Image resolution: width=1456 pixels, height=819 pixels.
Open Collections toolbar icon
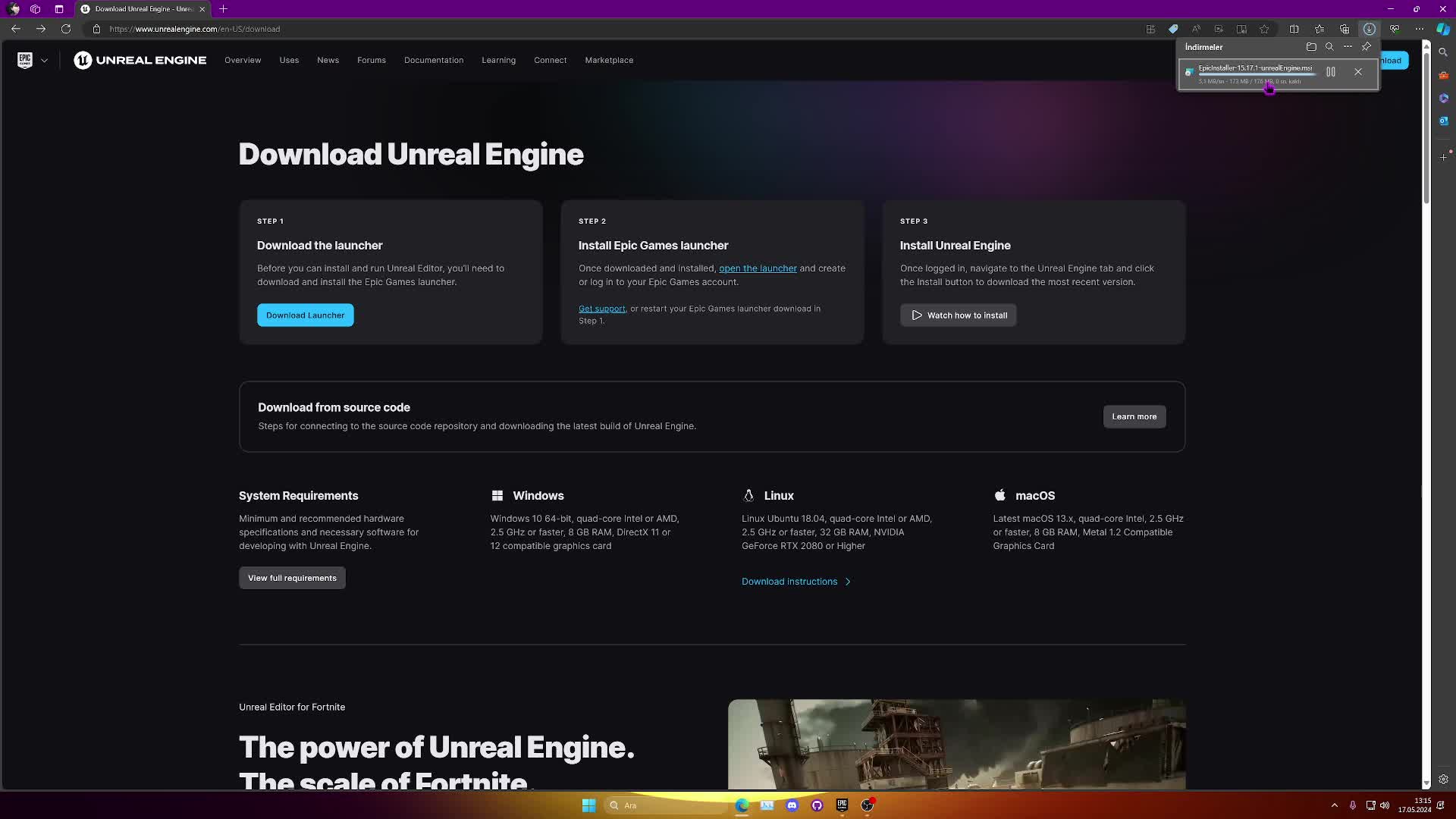click(1345, 29)
